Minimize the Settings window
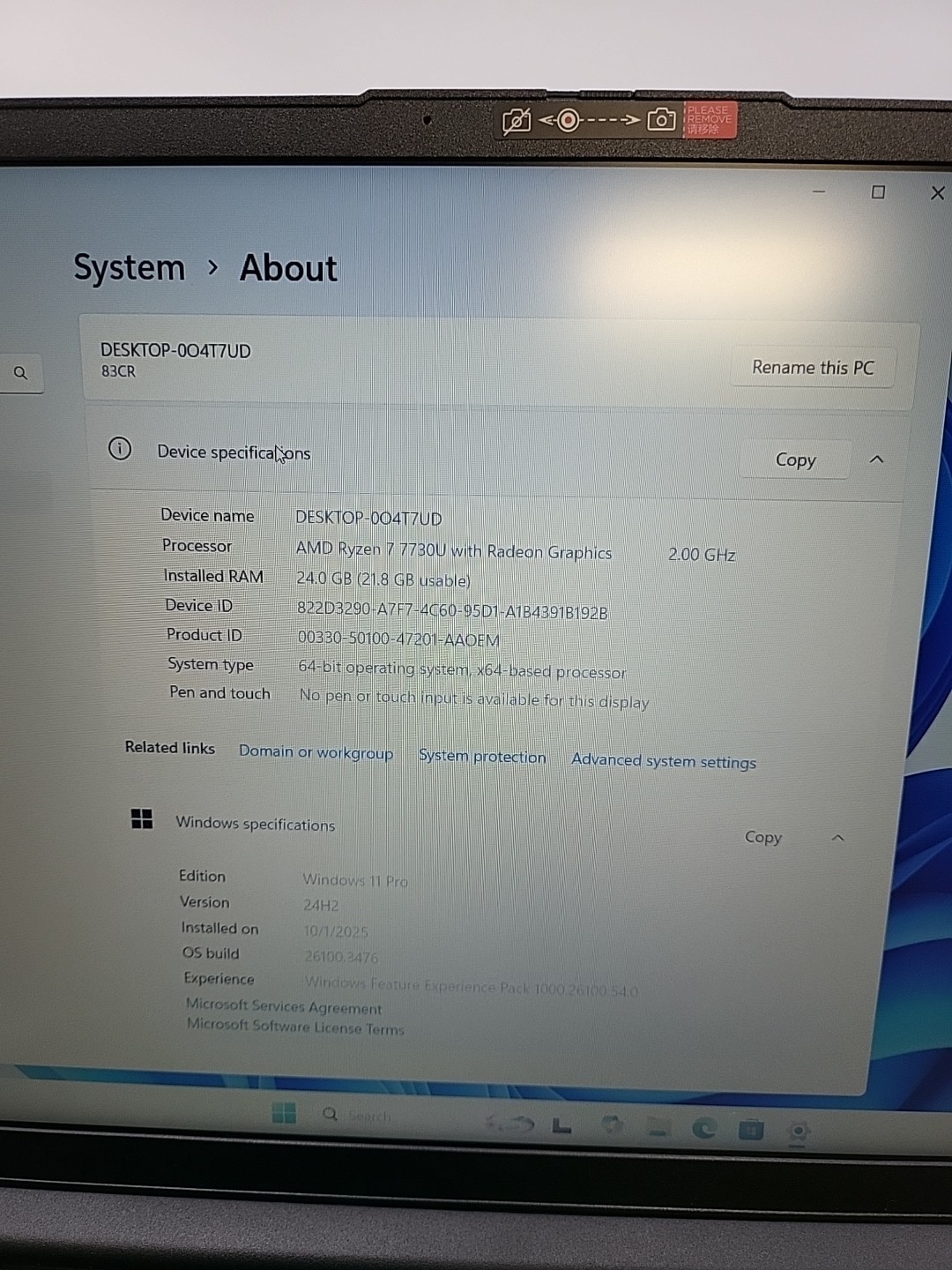This screenshot has width=952, height=1270. [819, 191]
